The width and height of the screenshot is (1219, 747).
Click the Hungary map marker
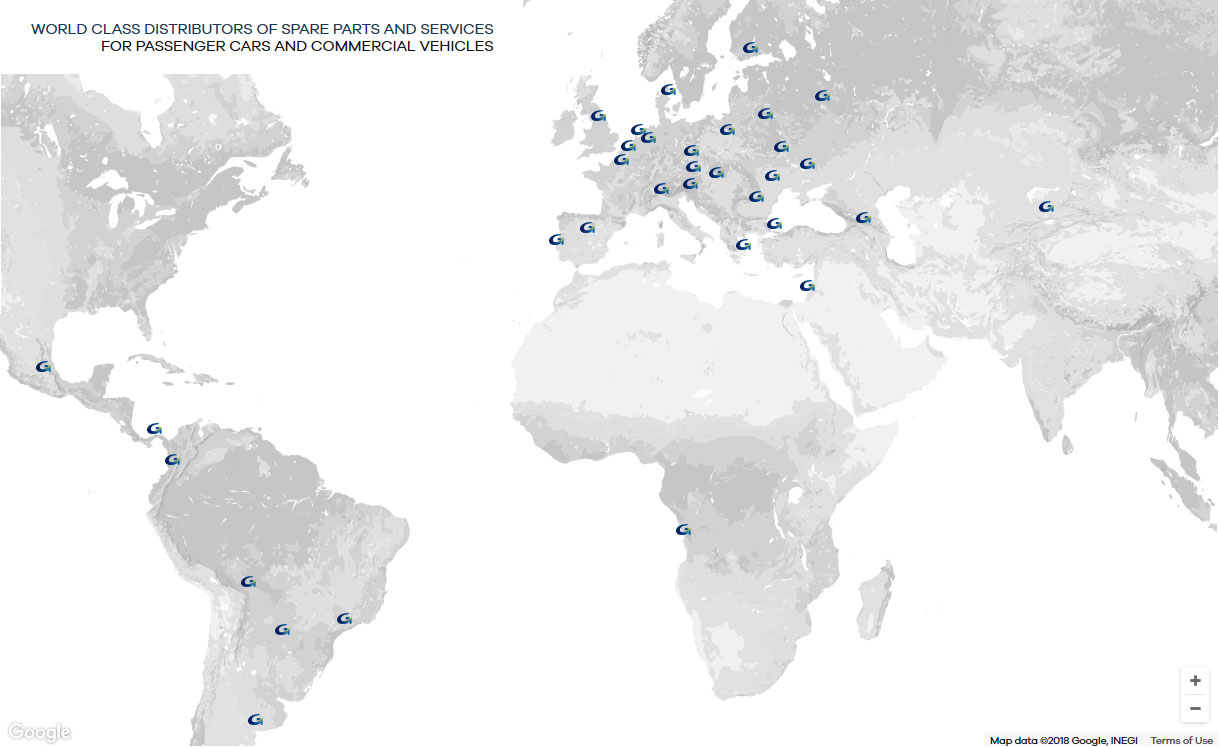point(716,173)
